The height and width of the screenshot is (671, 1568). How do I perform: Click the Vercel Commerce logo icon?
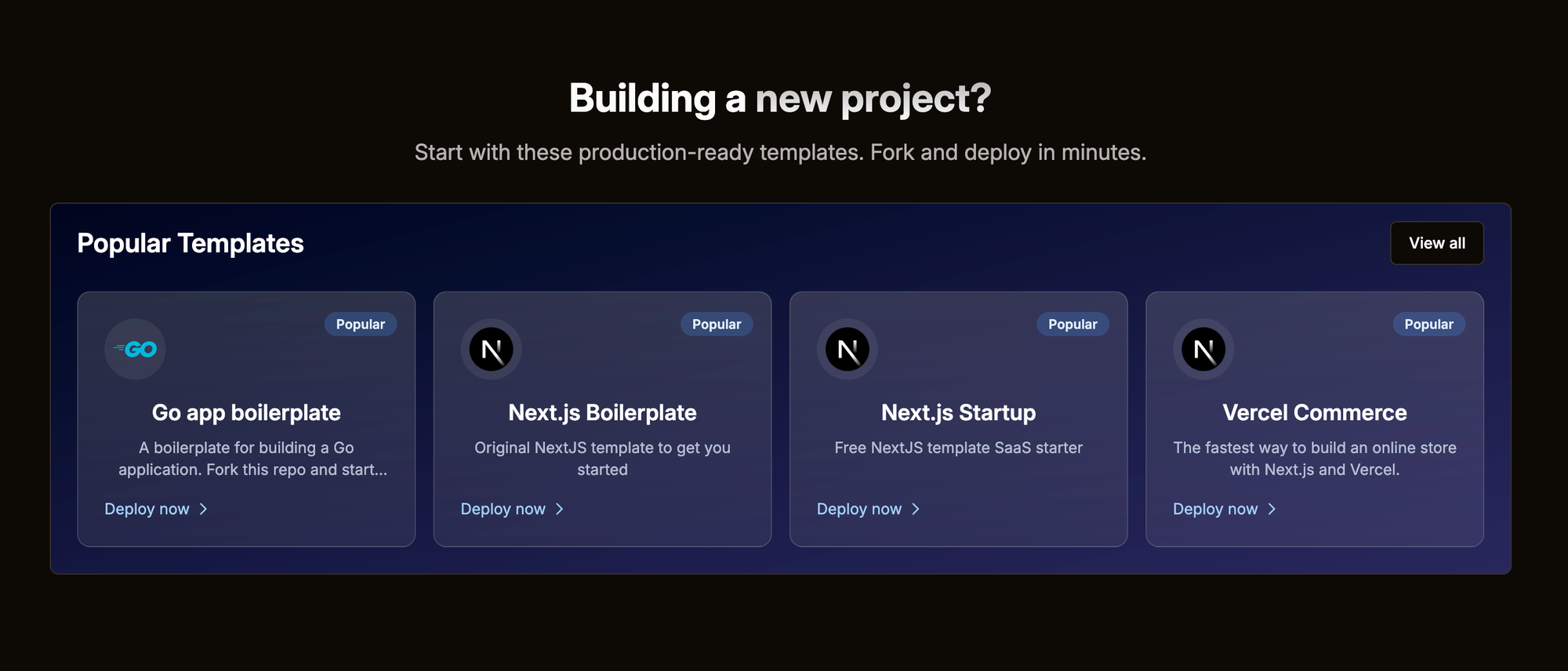[1203, 350]
